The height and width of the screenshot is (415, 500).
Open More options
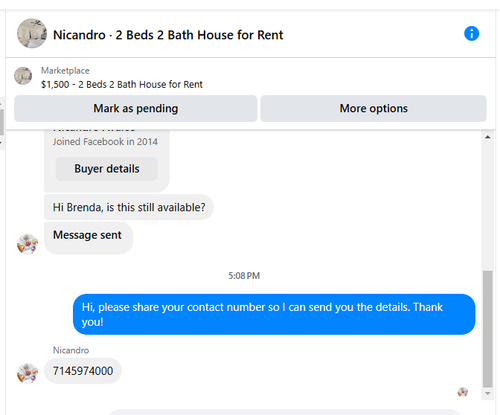tap(373, 108)
